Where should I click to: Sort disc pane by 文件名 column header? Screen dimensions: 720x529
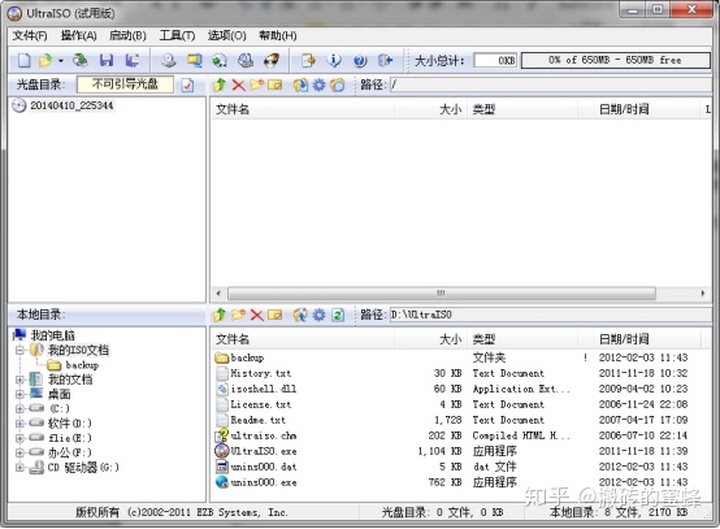302,109
